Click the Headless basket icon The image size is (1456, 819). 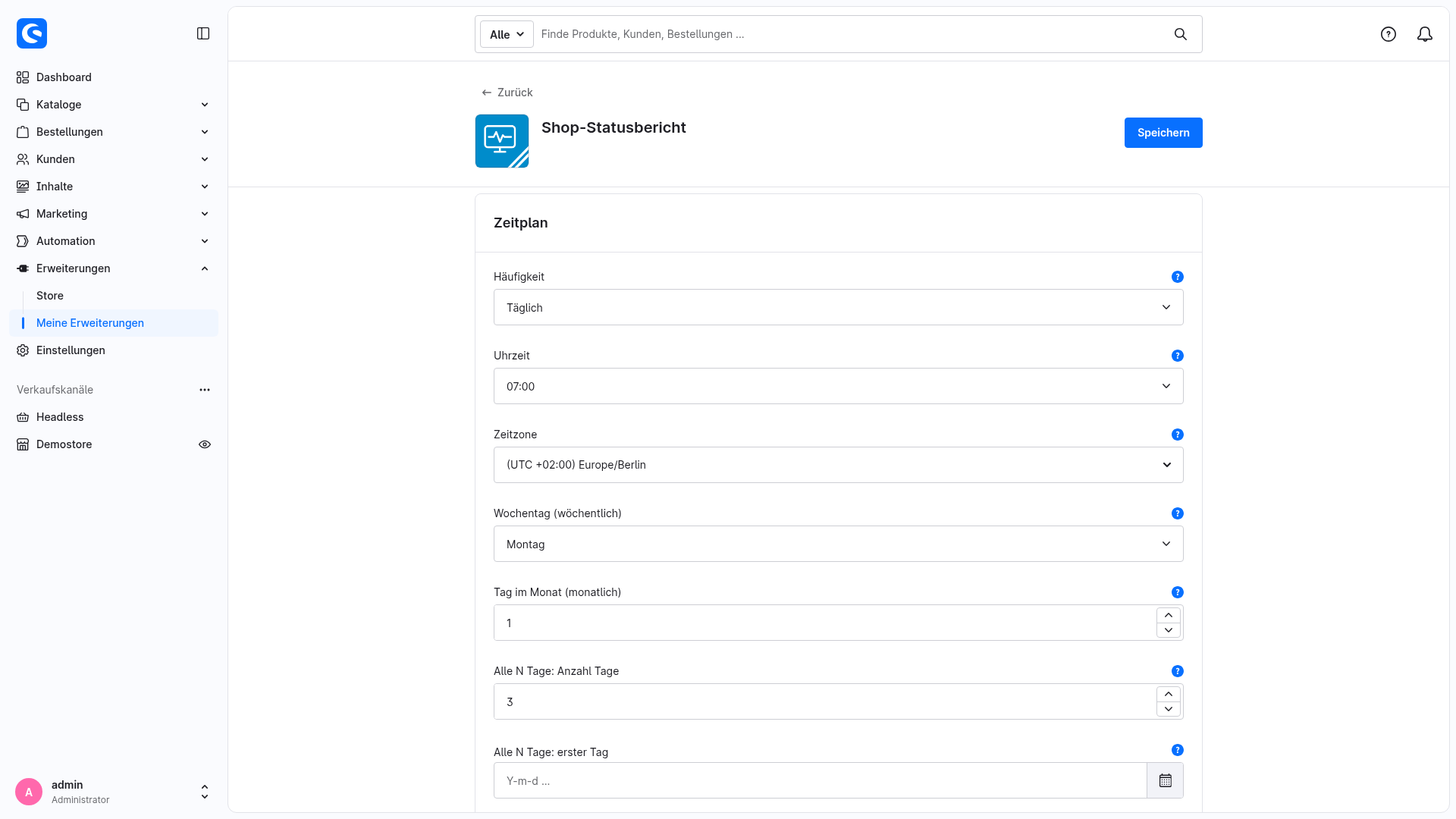coord(23,417)
